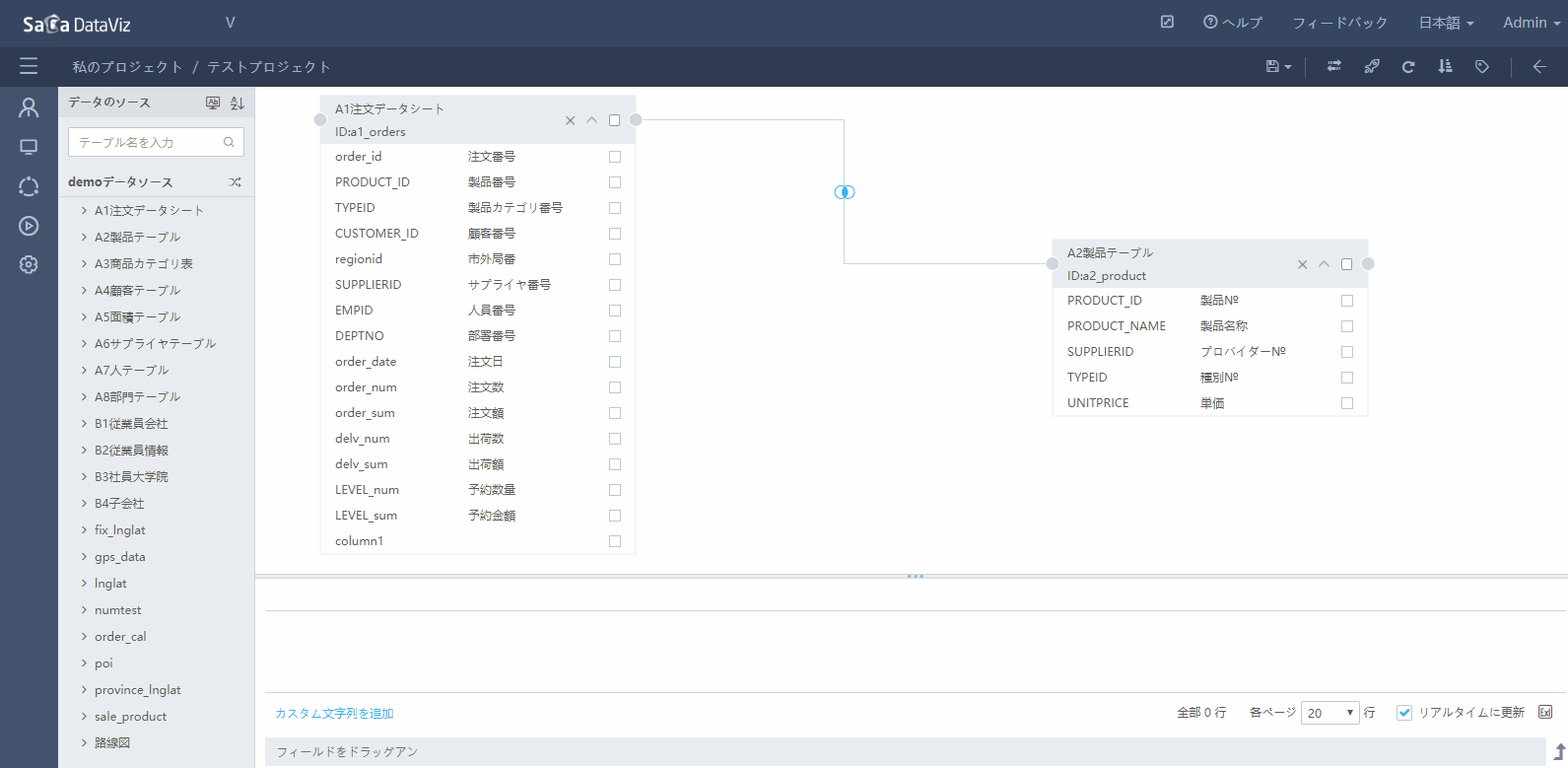Collapse the A1注文データシート table card

tap(591, 120)
